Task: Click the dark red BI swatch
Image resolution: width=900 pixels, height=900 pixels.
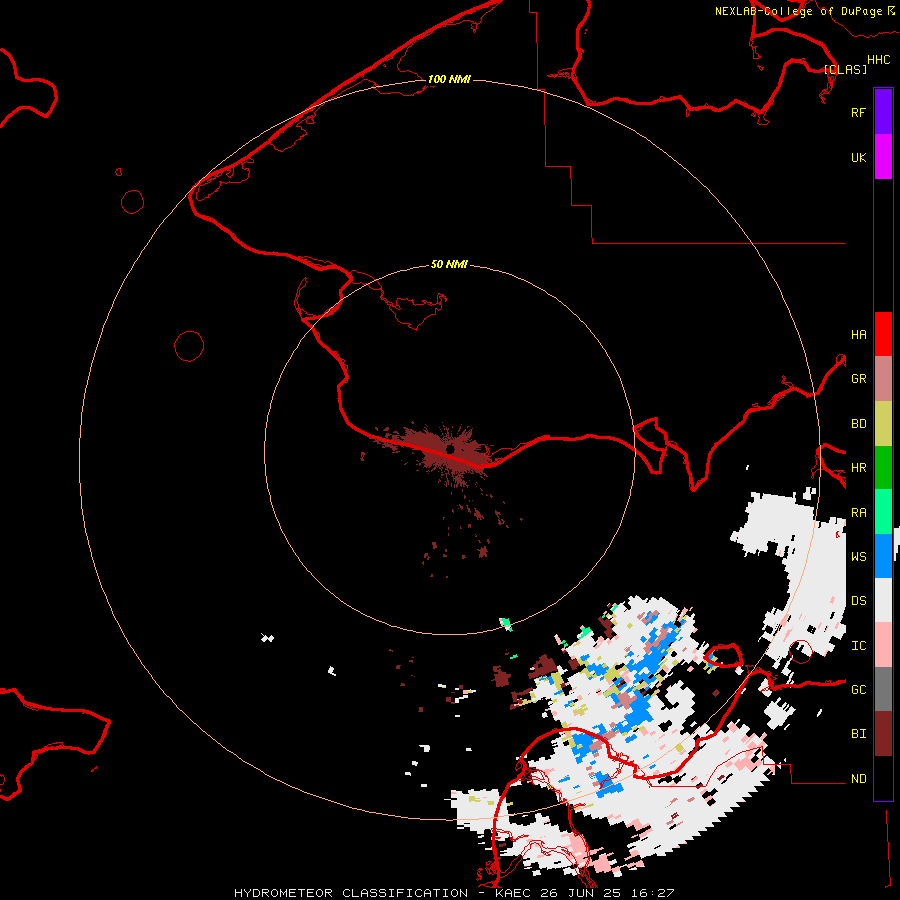Action: (883, 734)
